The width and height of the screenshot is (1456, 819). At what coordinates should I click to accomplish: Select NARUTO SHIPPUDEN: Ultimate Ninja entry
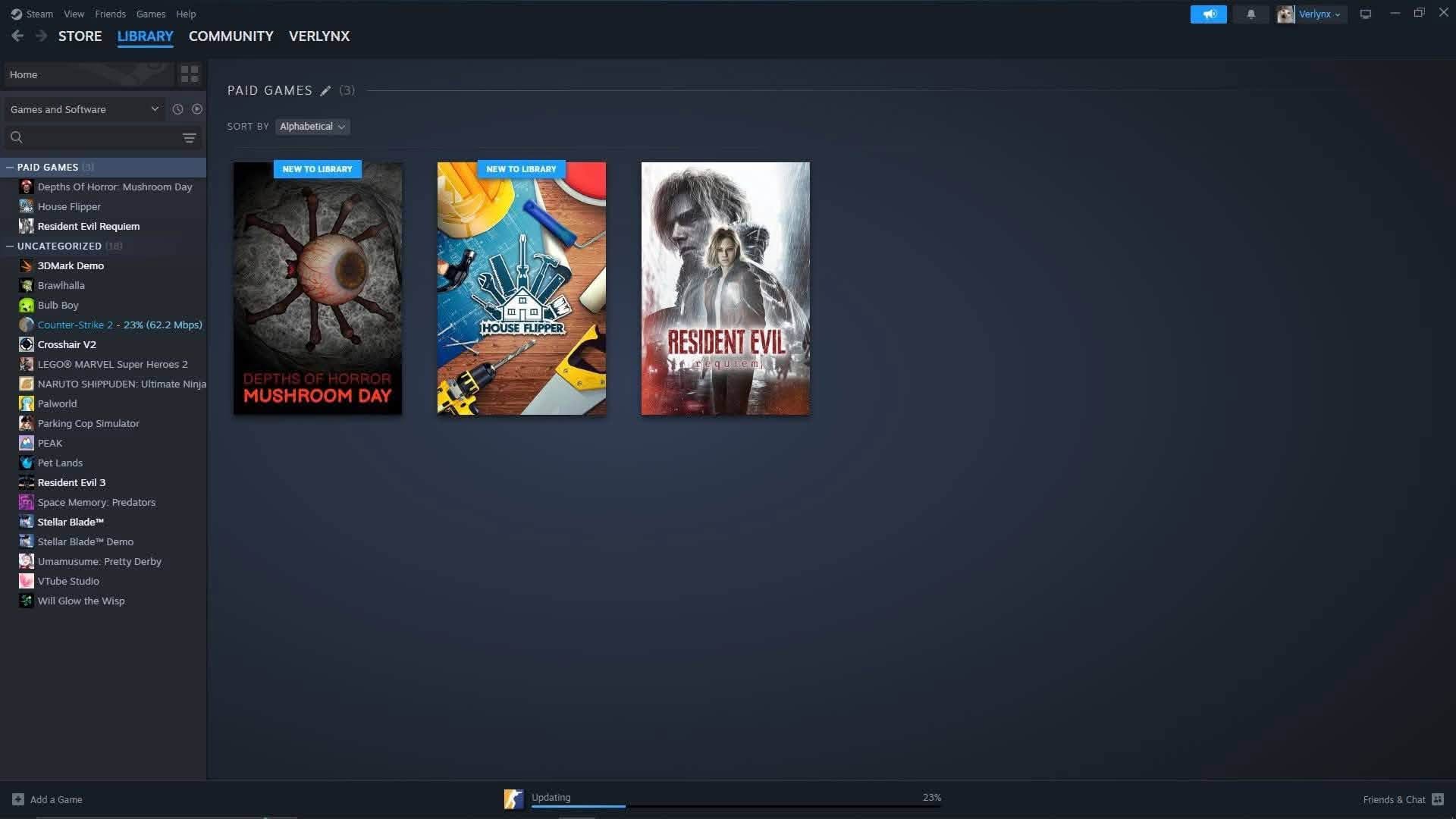click(103, 384)
